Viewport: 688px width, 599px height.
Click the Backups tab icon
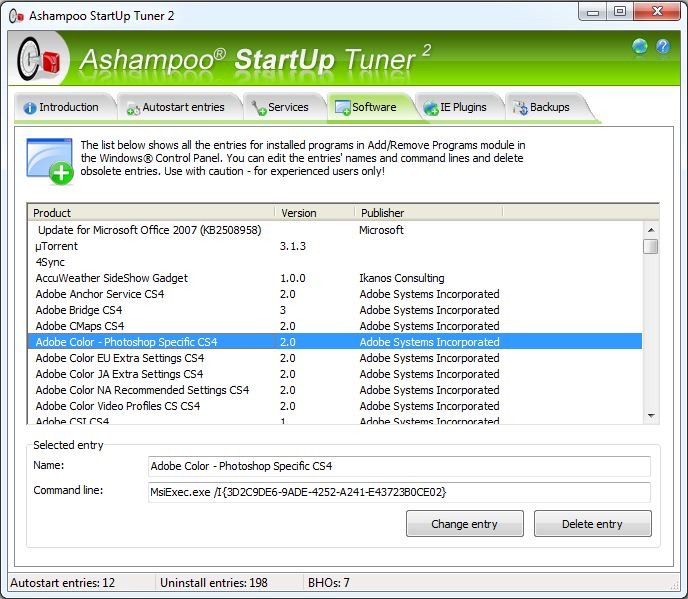(520, 108)
